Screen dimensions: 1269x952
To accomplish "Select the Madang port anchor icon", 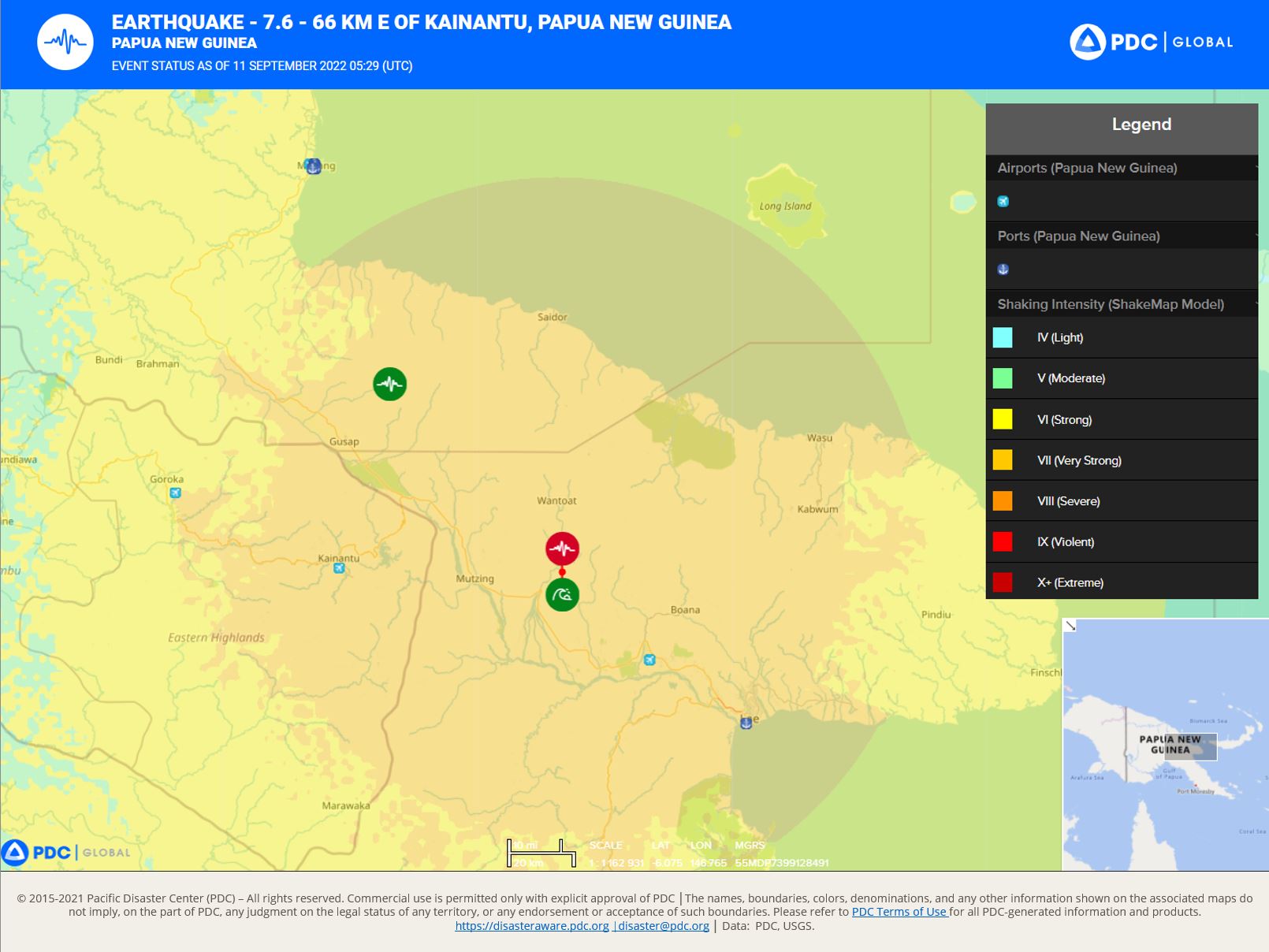I will [313, 166].
